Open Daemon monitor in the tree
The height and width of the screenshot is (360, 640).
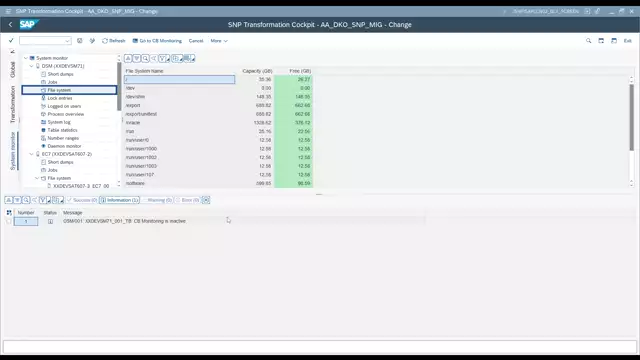(x=64, y=146)
